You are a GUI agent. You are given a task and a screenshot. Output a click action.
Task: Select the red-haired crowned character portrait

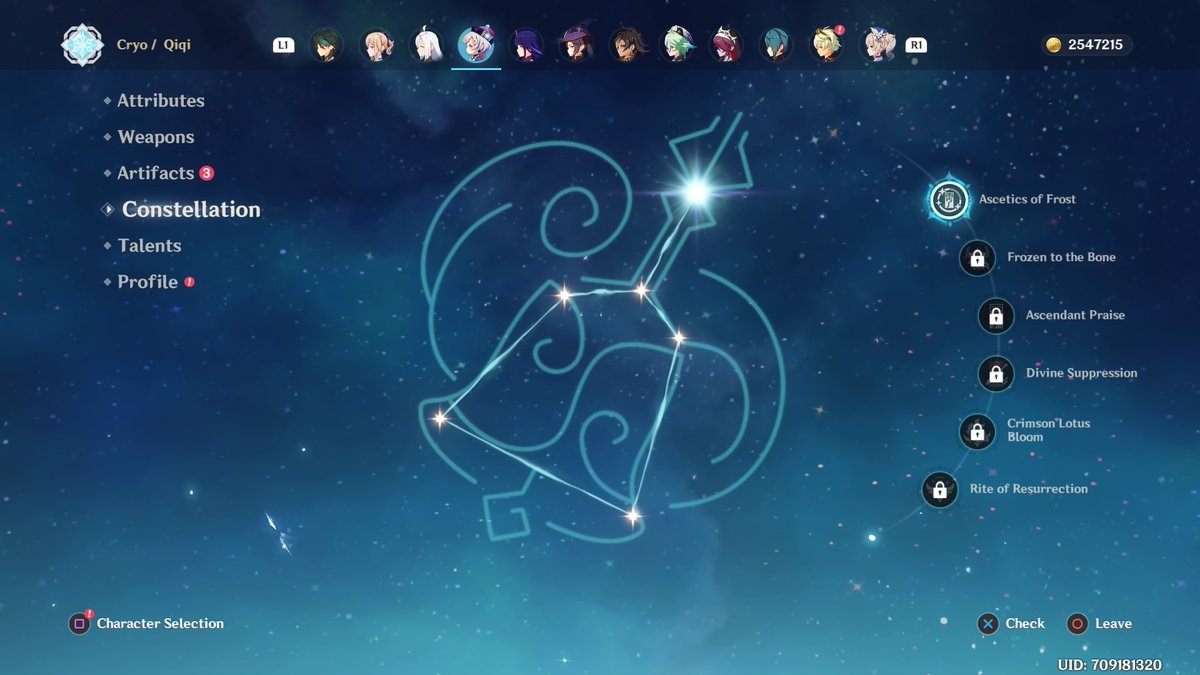click(727, 45)
